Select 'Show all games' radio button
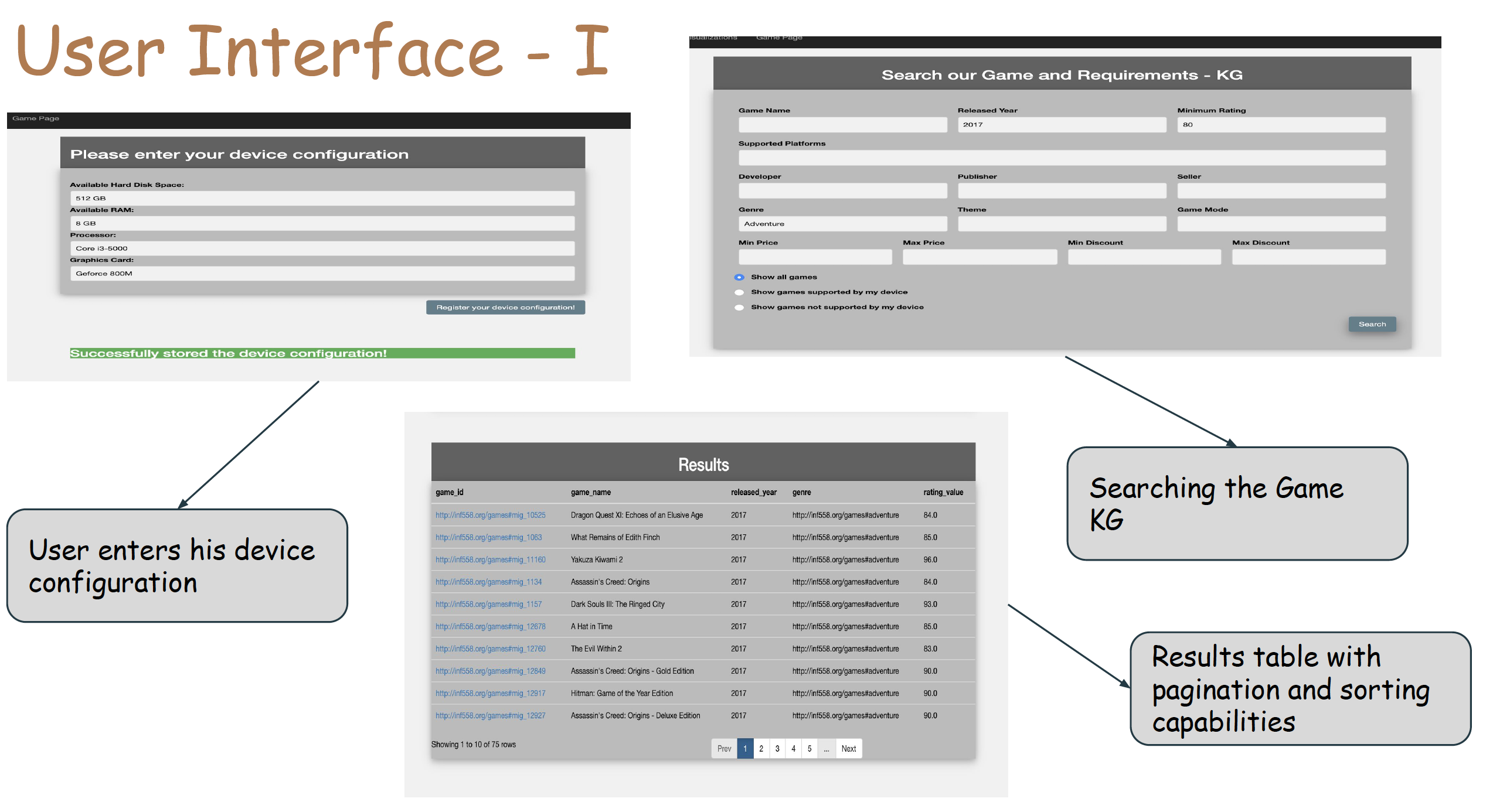 739,277
